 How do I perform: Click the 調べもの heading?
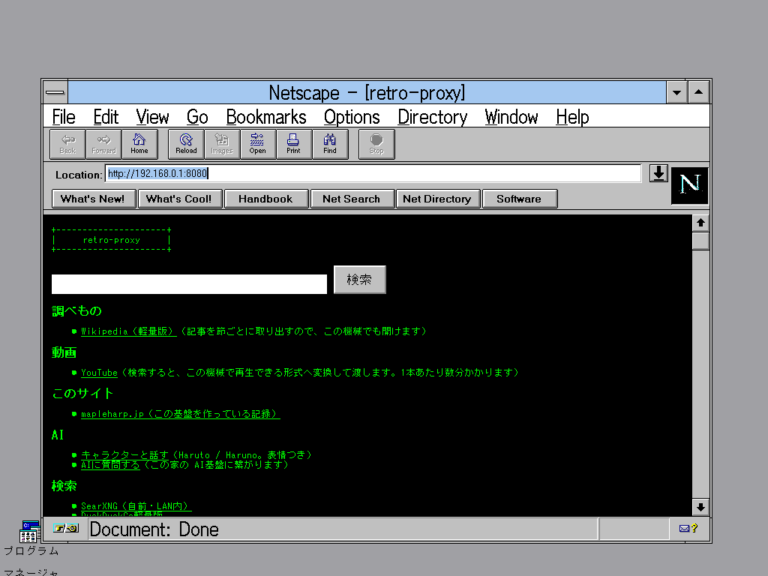[x=77, y=311]
